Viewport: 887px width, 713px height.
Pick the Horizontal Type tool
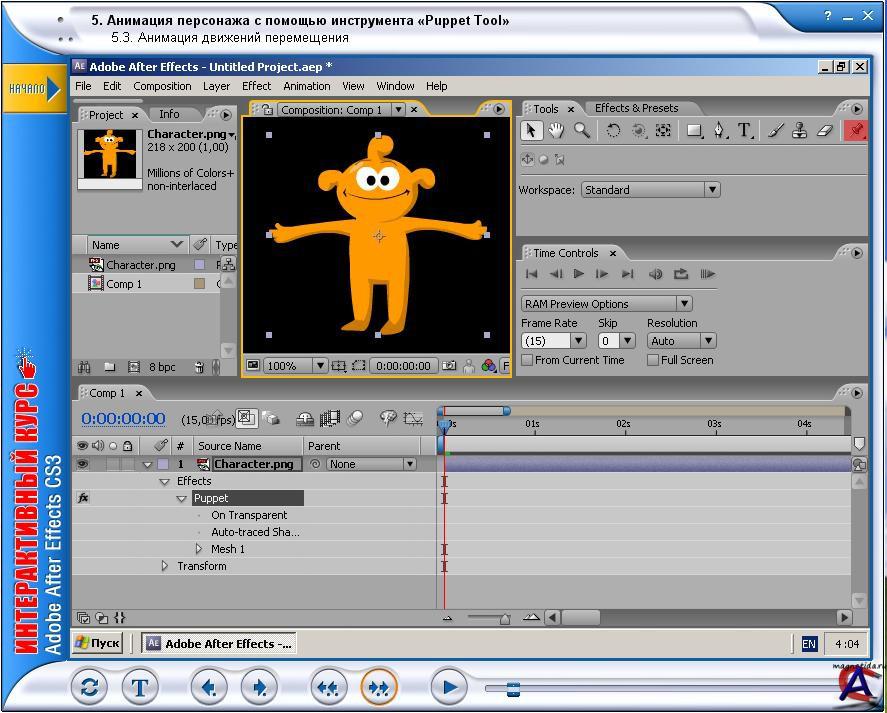click(745, 130)
